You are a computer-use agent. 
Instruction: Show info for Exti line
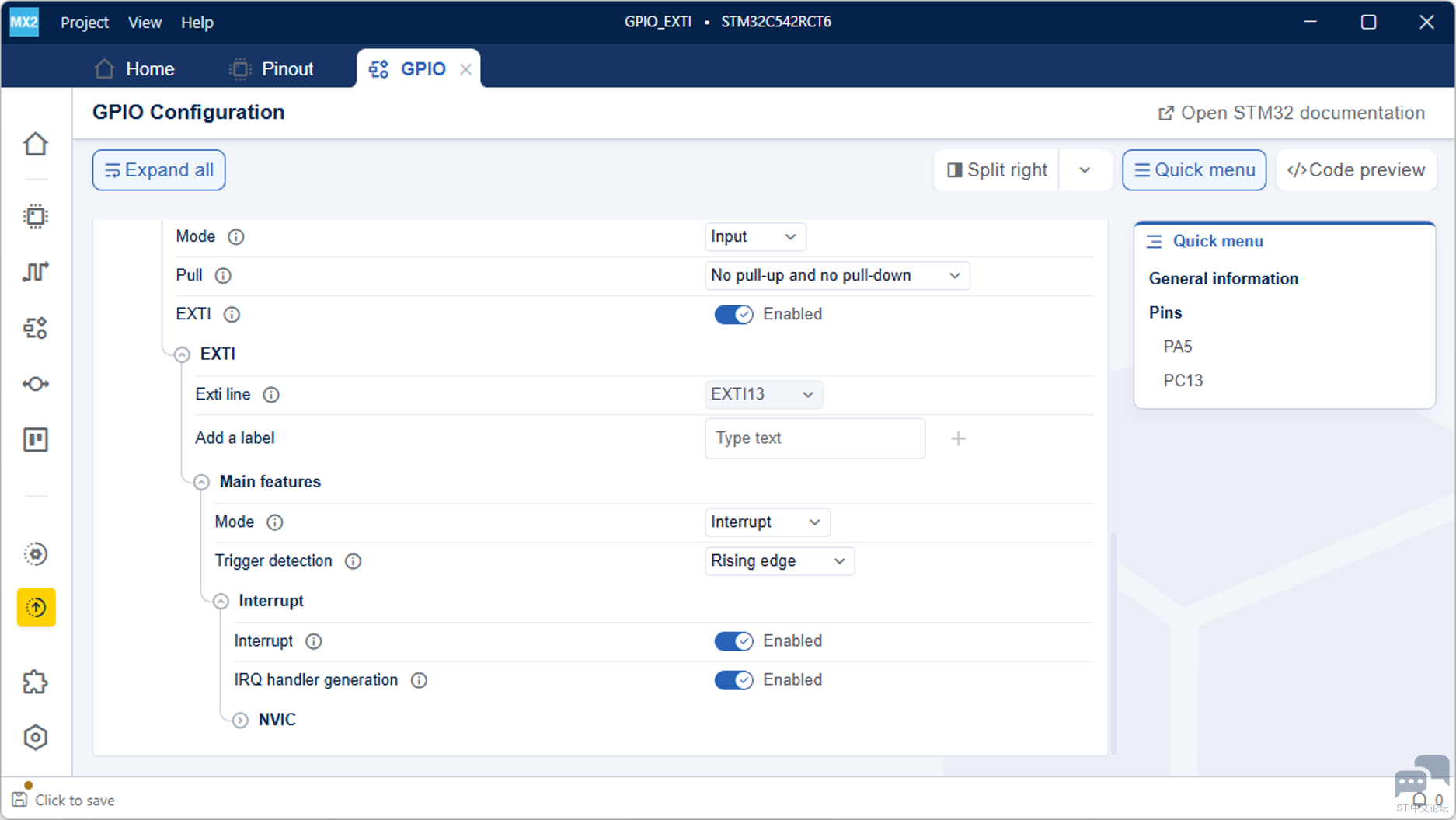coord(271,395)
